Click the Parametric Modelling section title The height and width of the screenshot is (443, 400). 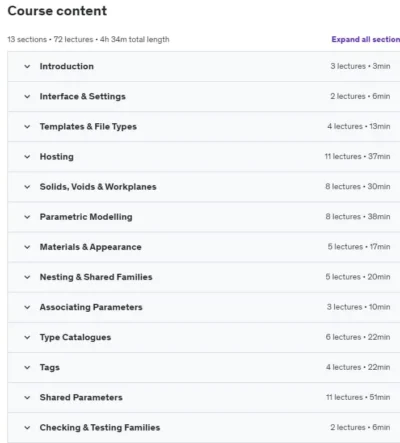tap(86, 217)
